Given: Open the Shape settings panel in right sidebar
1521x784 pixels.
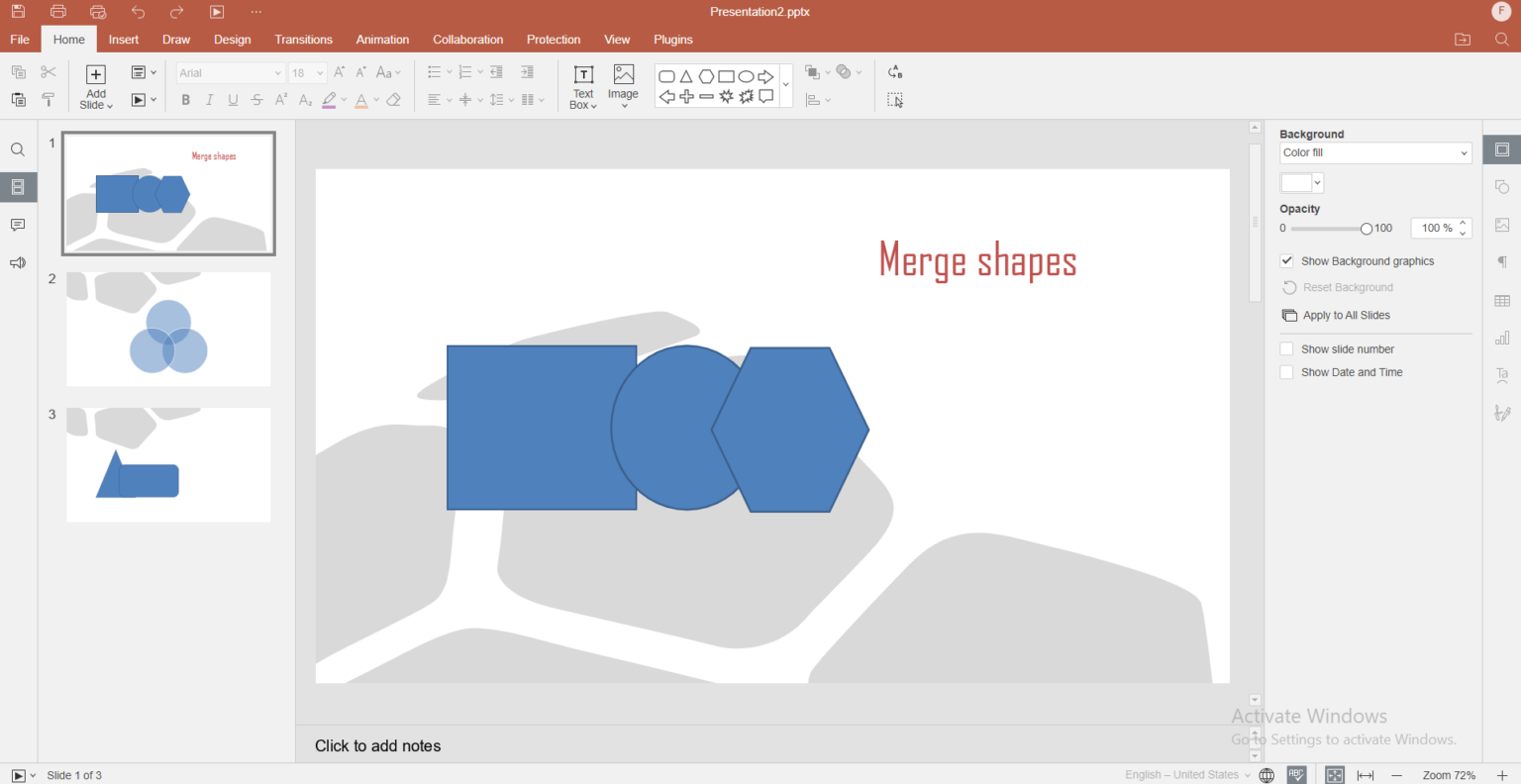Looking at the screenshot, I should [x=1501, y=186].
